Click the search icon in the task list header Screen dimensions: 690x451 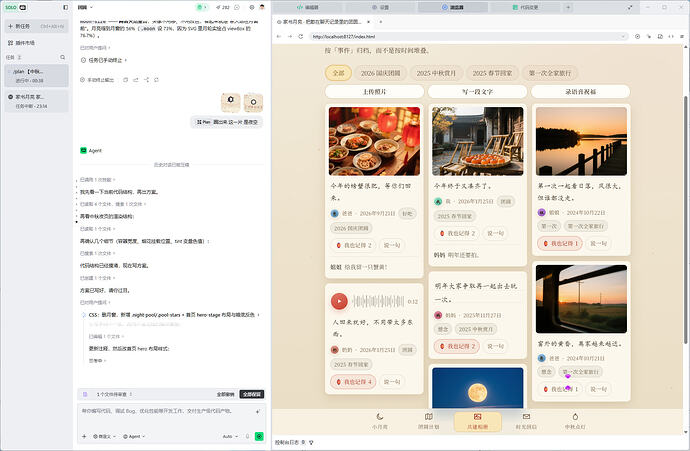click(x=62, y=57)
